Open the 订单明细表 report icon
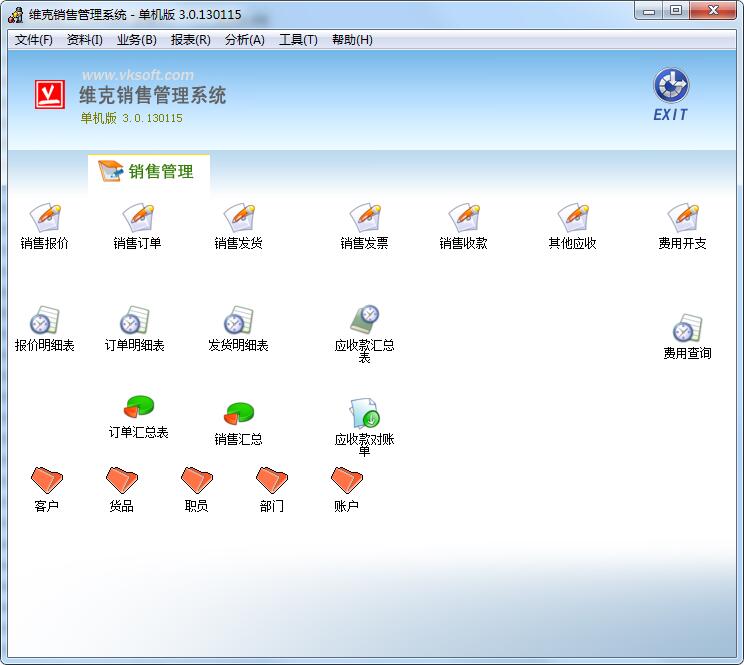 134,320
